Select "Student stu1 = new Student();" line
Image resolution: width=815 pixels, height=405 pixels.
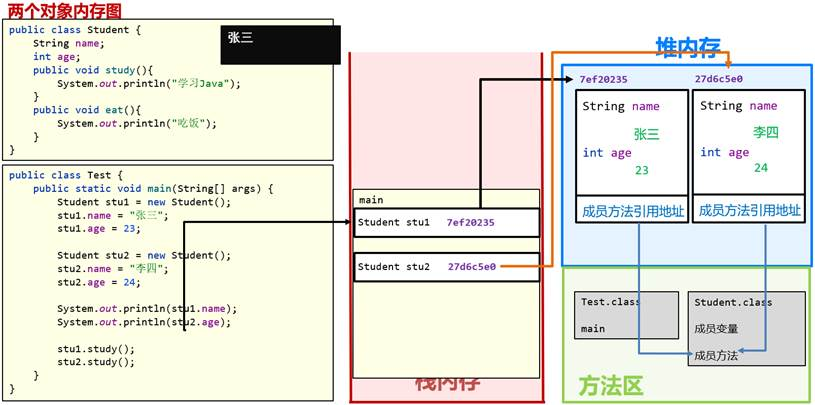click(x=143, y=202)
